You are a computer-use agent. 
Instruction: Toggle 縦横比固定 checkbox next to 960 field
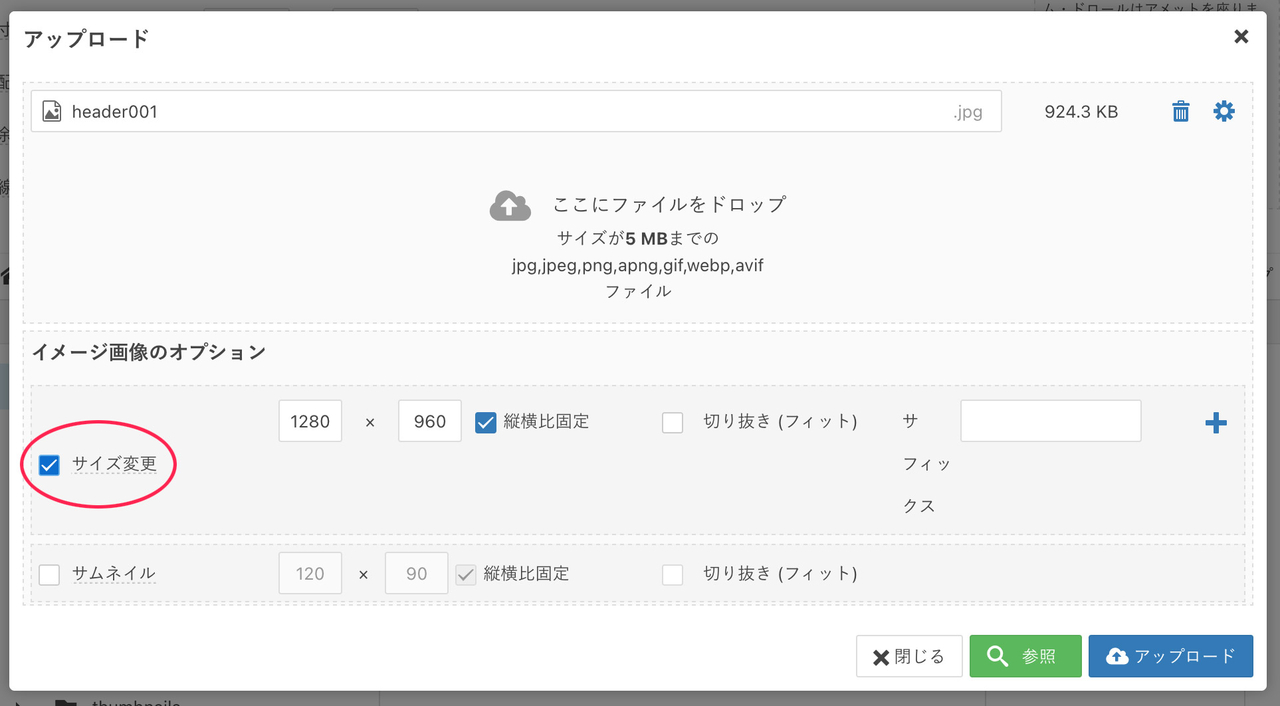485,422
